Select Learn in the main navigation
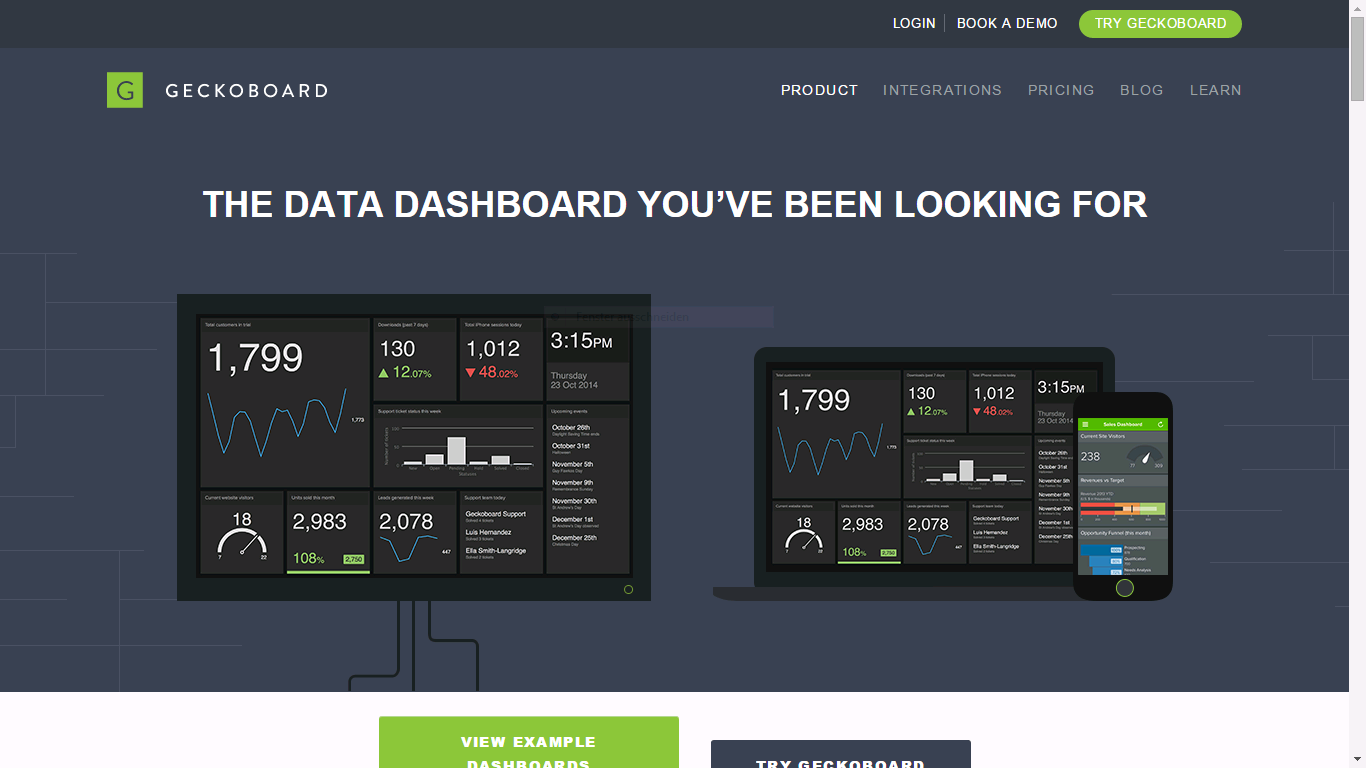The image size is (1366, 768). click(1215, 90)
